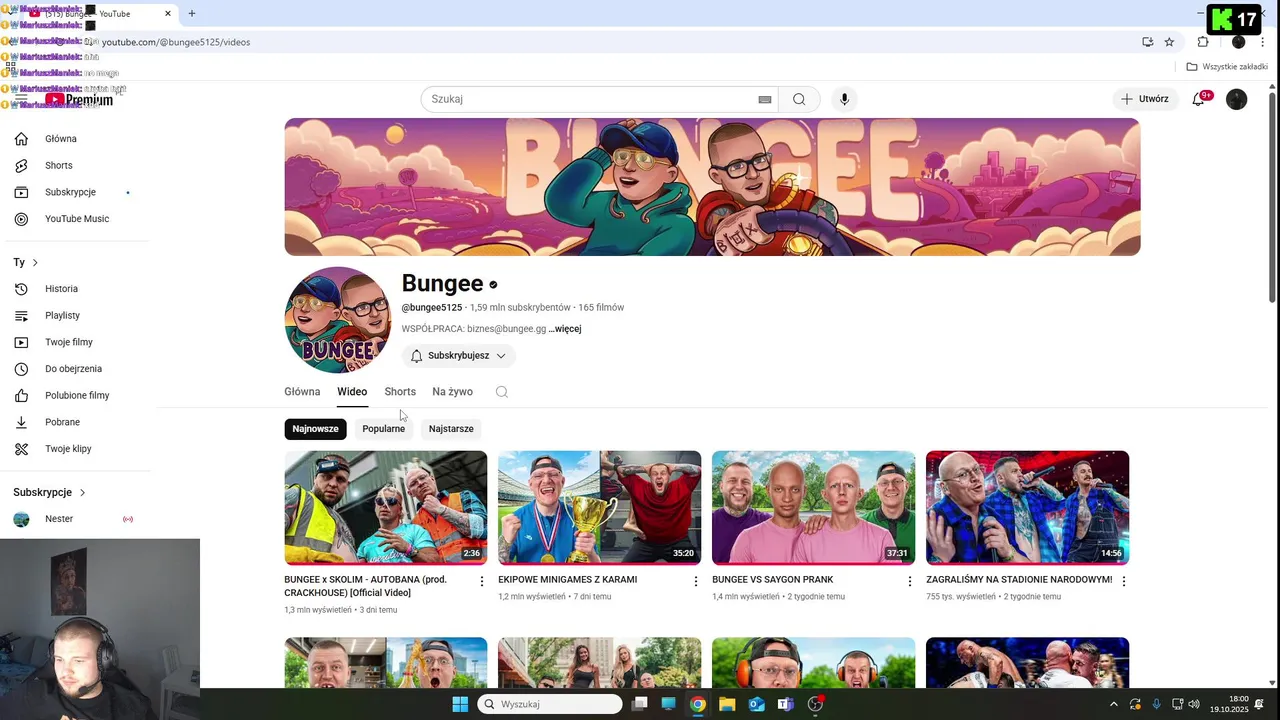The height and width of the screenshot is (720, 1280).
Task: Open Microsoft Teams from the taskbar
Action: (786, 704)
